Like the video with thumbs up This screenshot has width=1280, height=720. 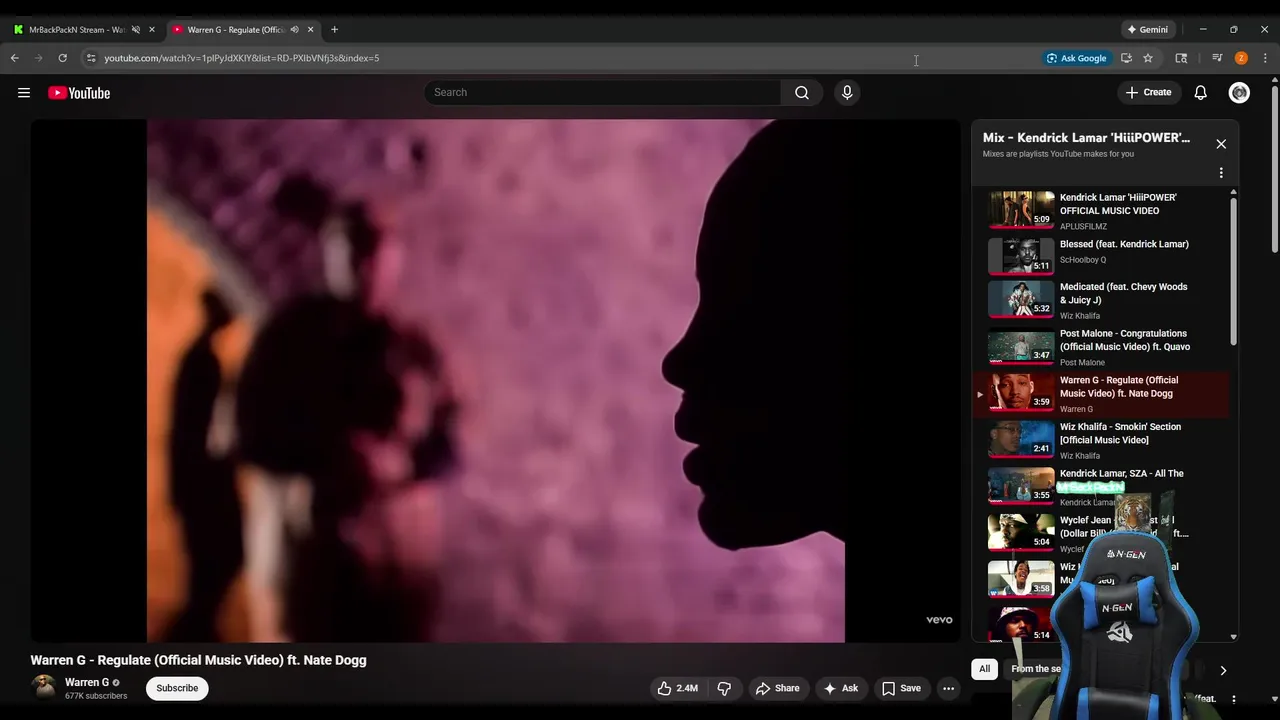(677, 688)
